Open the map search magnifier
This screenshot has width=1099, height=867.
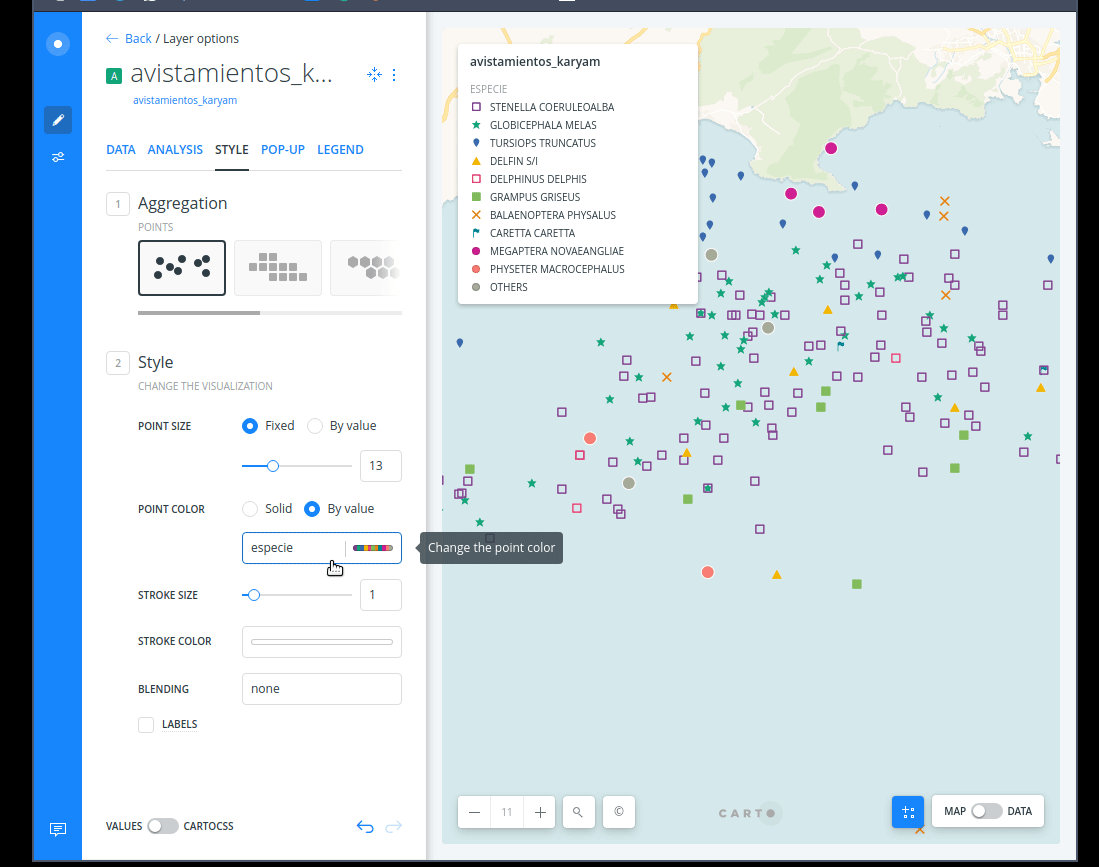(578, 812)
